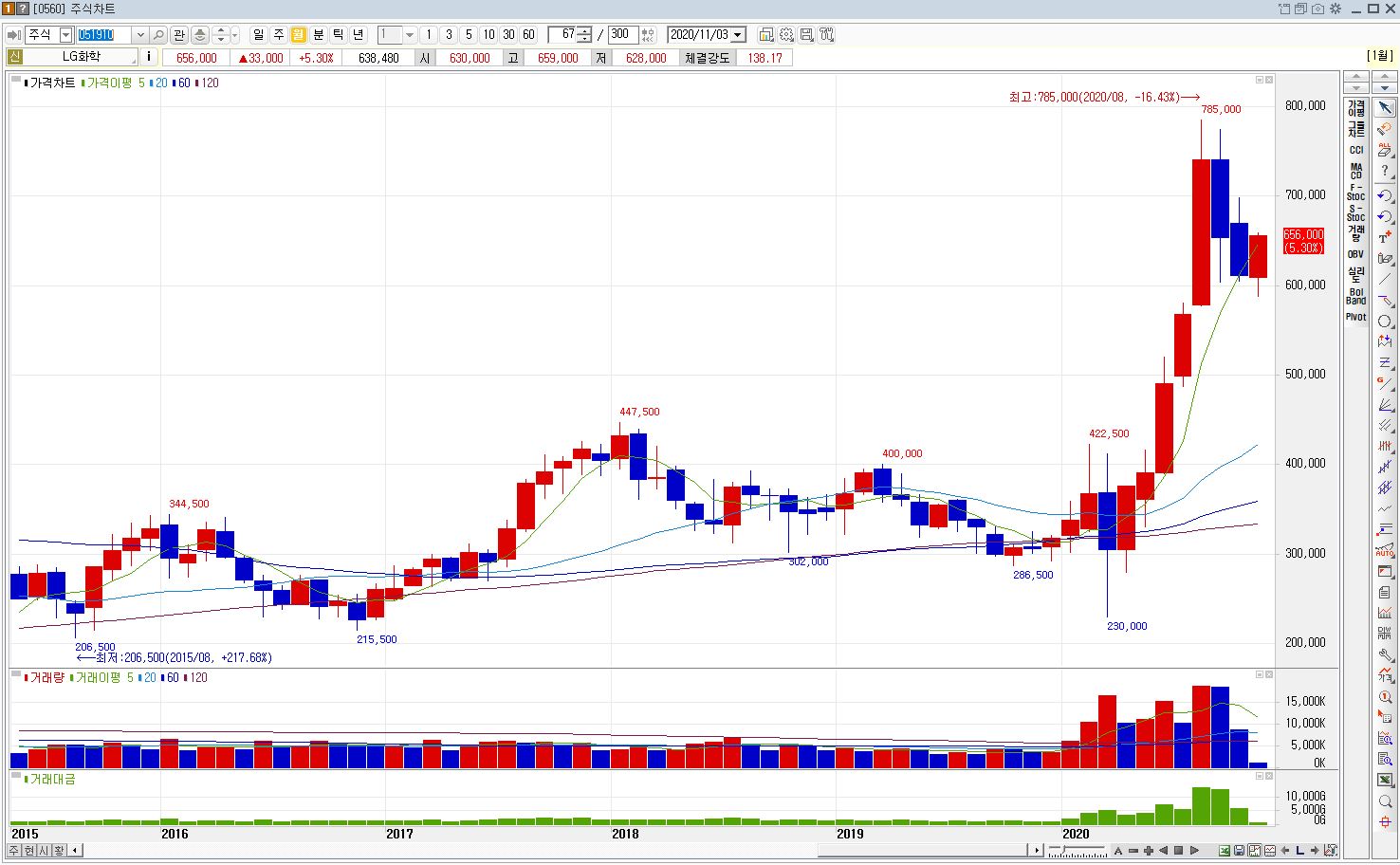
Task: Add the OBV indicator from side panel
Action: coord(1356,254)
